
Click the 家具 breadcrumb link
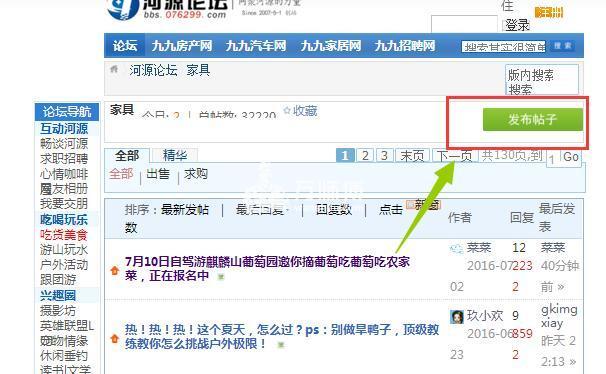[x=198, y=70]
